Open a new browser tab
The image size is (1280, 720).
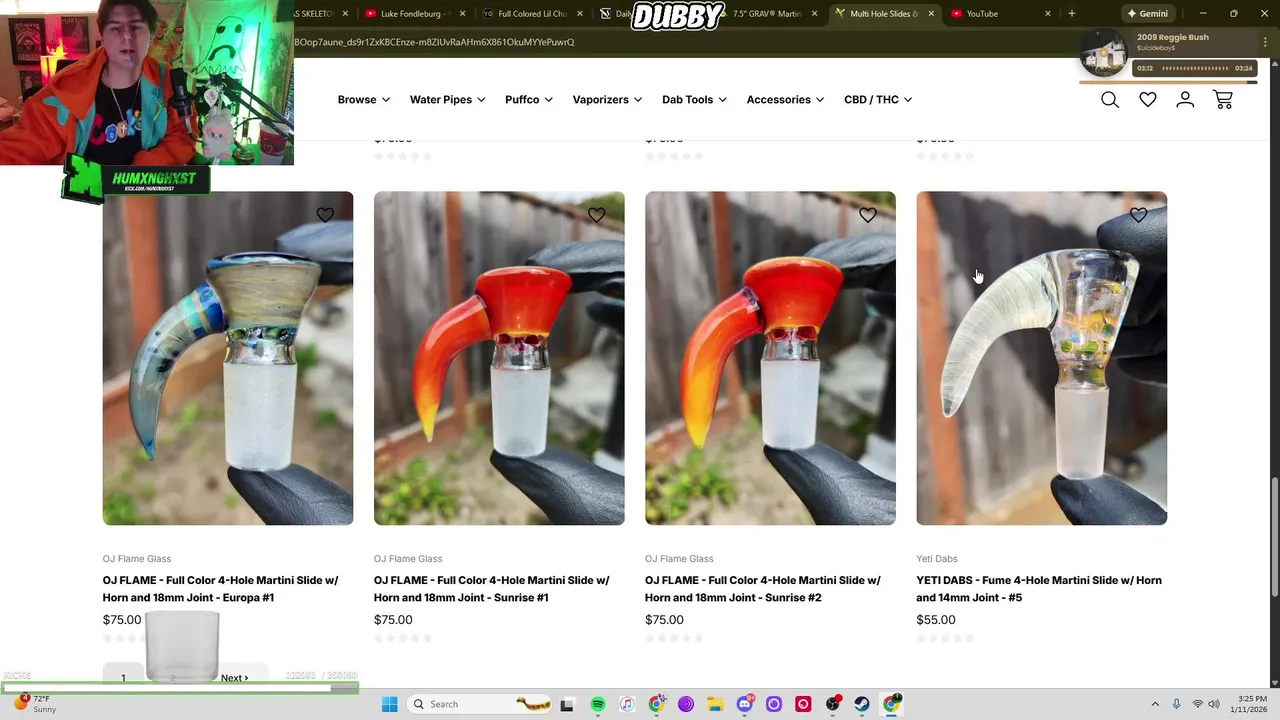click(x=1072, y=14)
